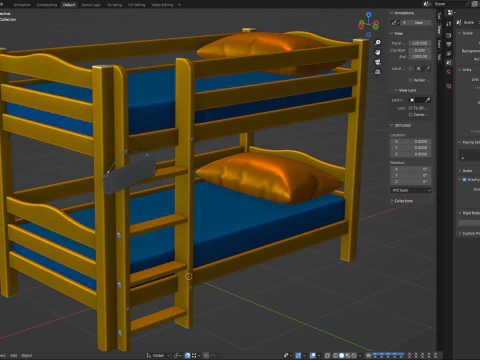Open the Scene properties tab icon
This screenshot has width=480, height=360.
449,62
